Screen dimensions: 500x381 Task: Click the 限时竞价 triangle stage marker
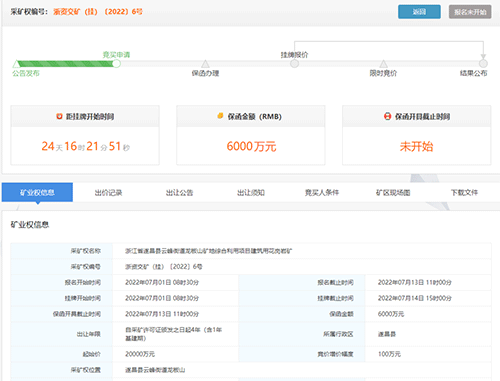click(383, 63)
